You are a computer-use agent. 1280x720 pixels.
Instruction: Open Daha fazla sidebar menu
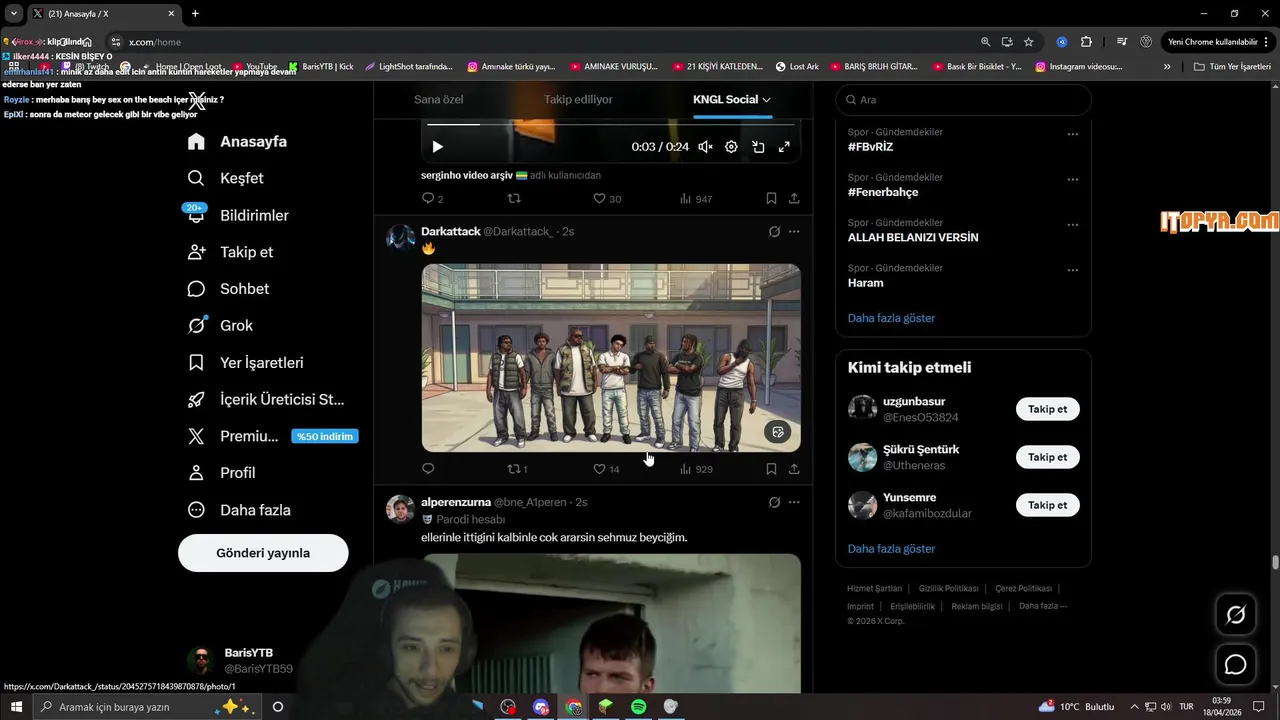239,510
